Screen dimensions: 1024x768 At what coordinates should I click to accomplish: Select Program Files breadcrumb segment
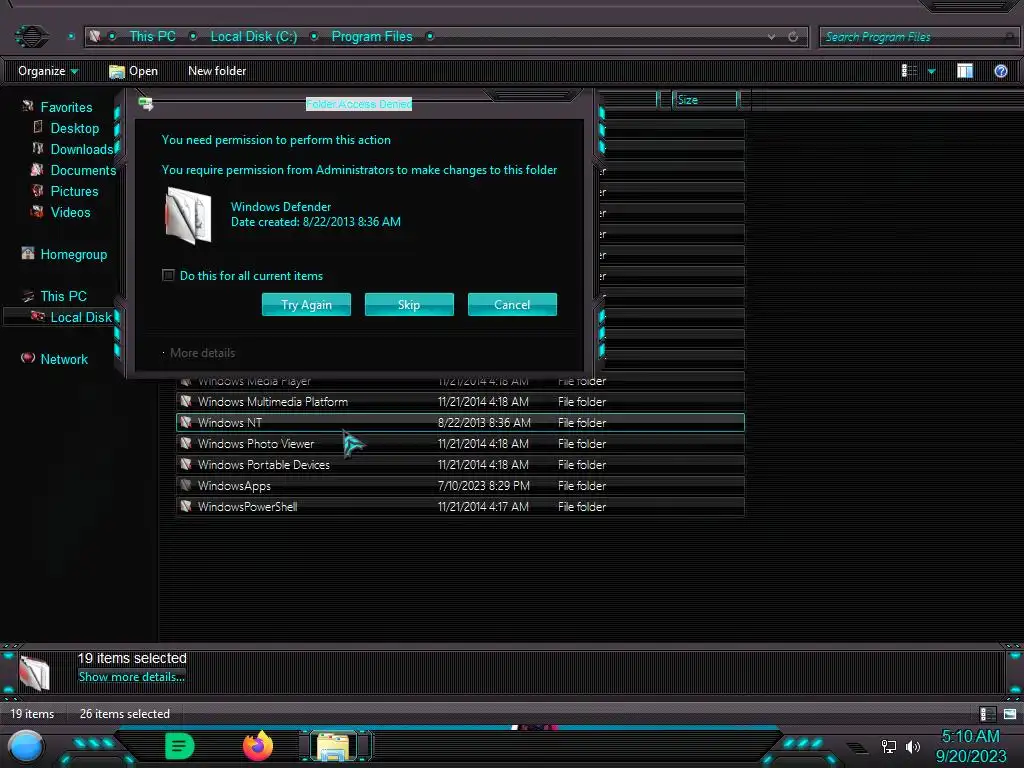[372, 37]
